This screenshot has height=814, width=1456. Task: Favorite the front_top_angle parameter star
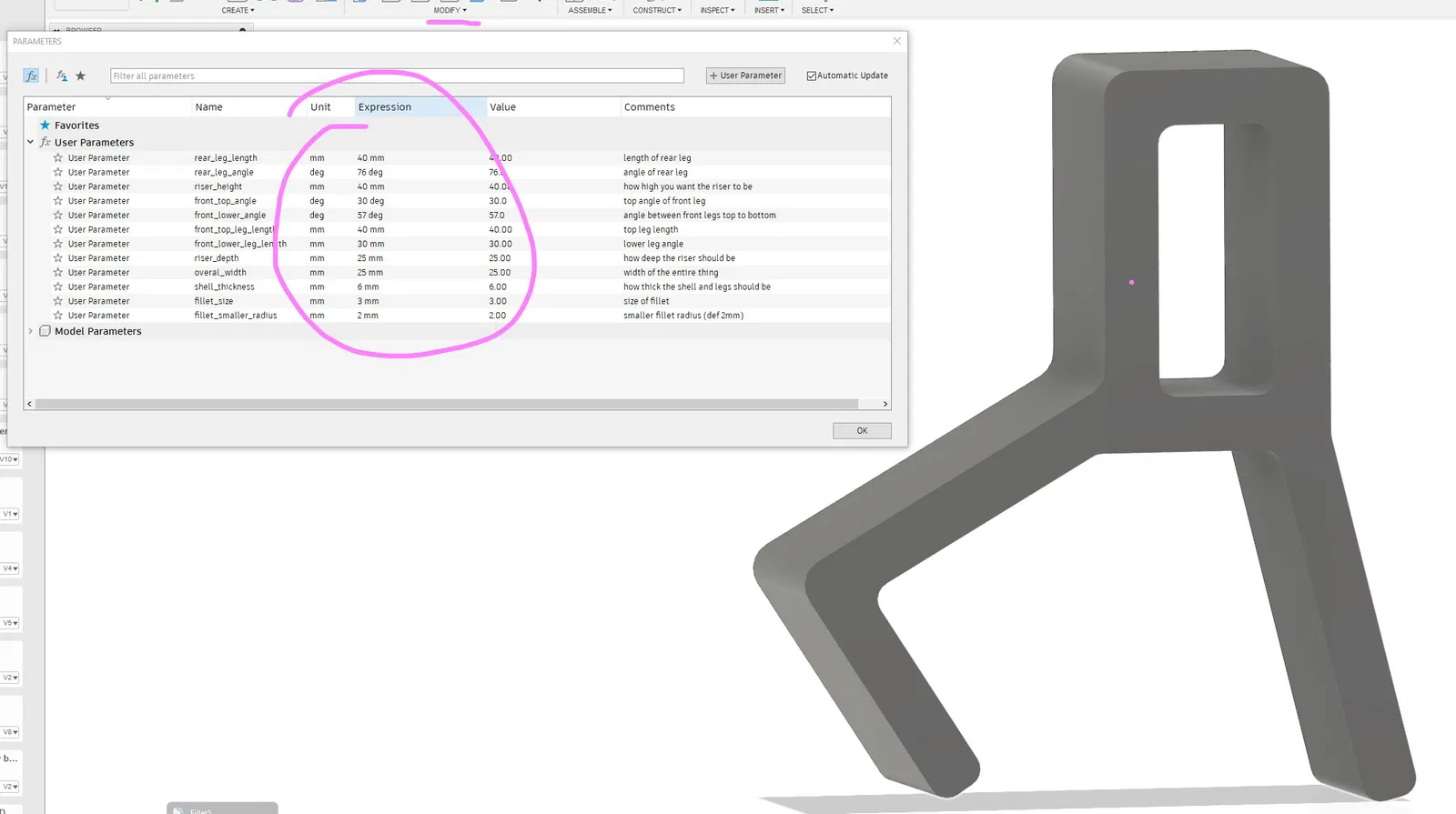(58, 201)
